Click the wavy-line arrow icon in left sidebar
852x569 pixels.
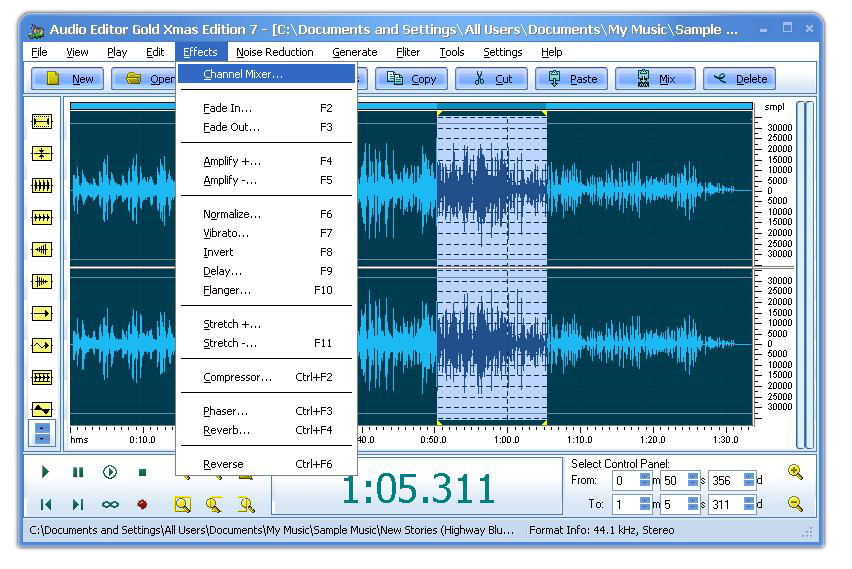[x=42, y=346]
